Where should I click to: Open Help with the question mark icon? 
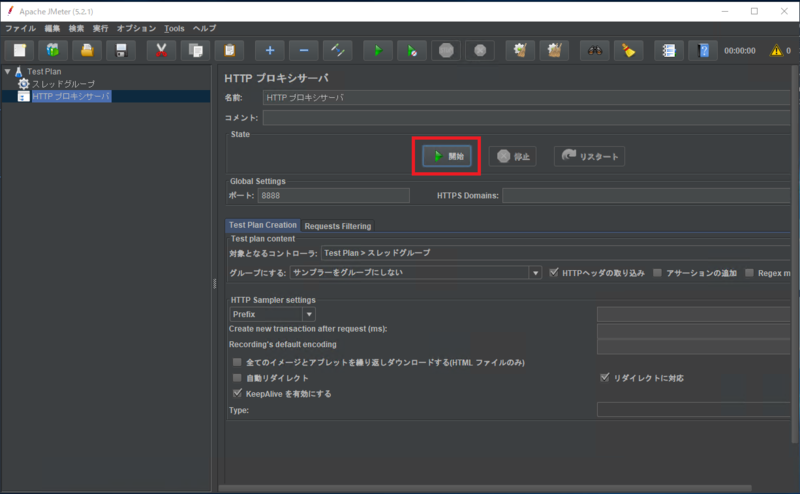click(x=703, y=51)
